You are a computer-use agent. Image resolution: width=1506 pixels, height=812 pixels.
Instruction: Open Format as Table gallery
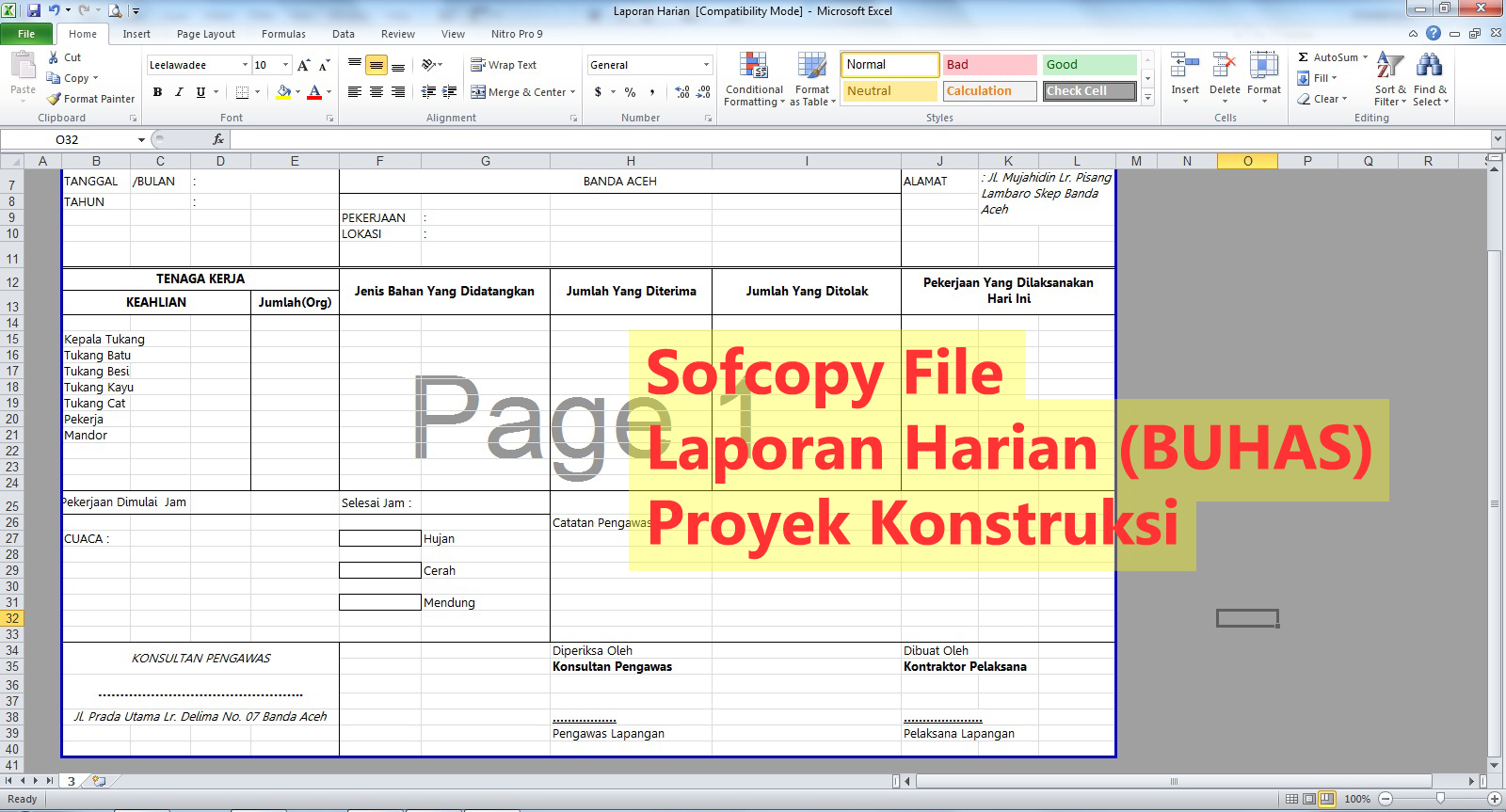click(x=812, y=79)
